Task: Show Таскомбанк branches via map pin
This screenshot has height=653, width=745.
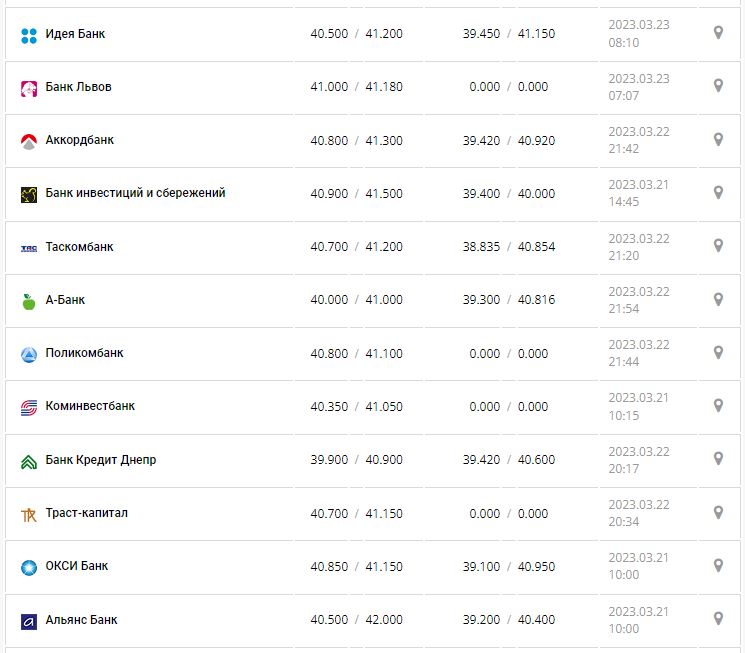Action: [718, 246]
